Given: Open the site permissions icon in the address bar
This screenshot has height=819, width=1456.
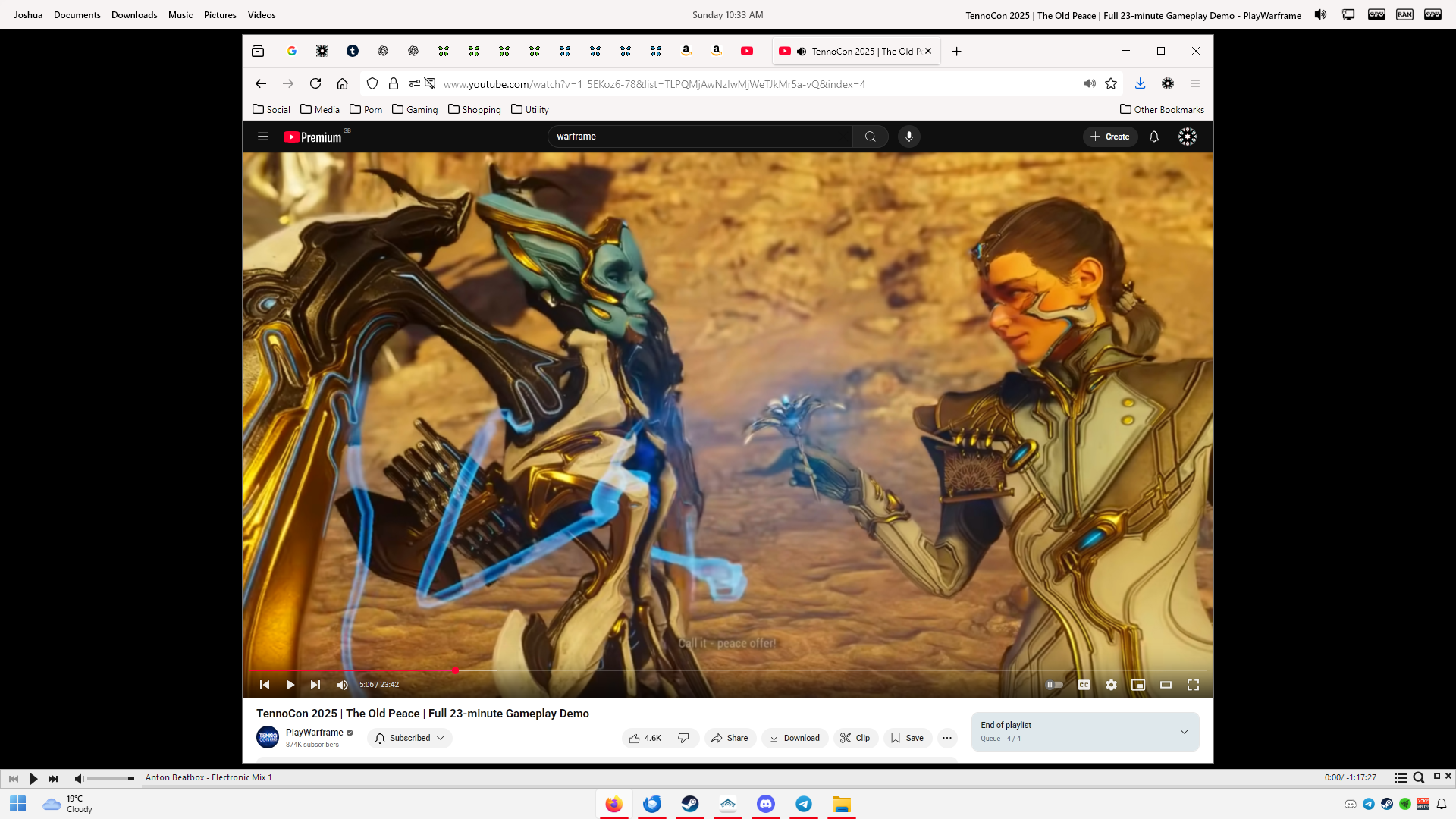Looking at the screenshot, I should (415, 83).
